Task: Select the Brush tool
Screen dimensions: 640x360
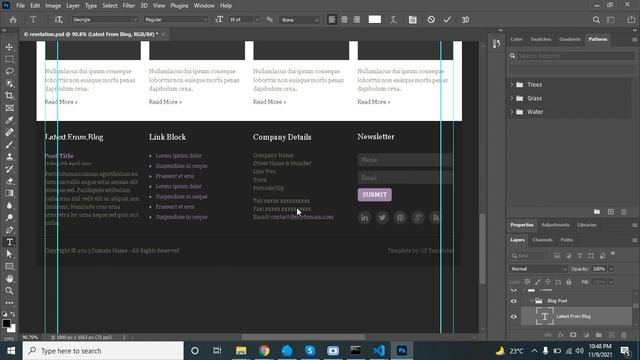Action: tap(9, 144)
